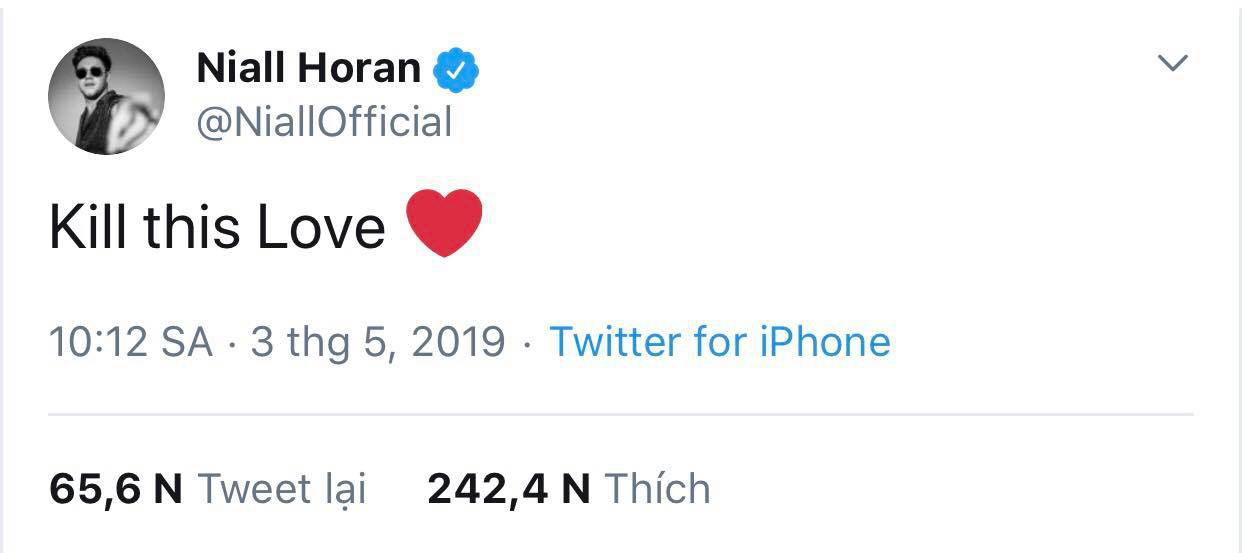
Task: Click the word "Kill" in the tweet
Action: pos(88,227)
